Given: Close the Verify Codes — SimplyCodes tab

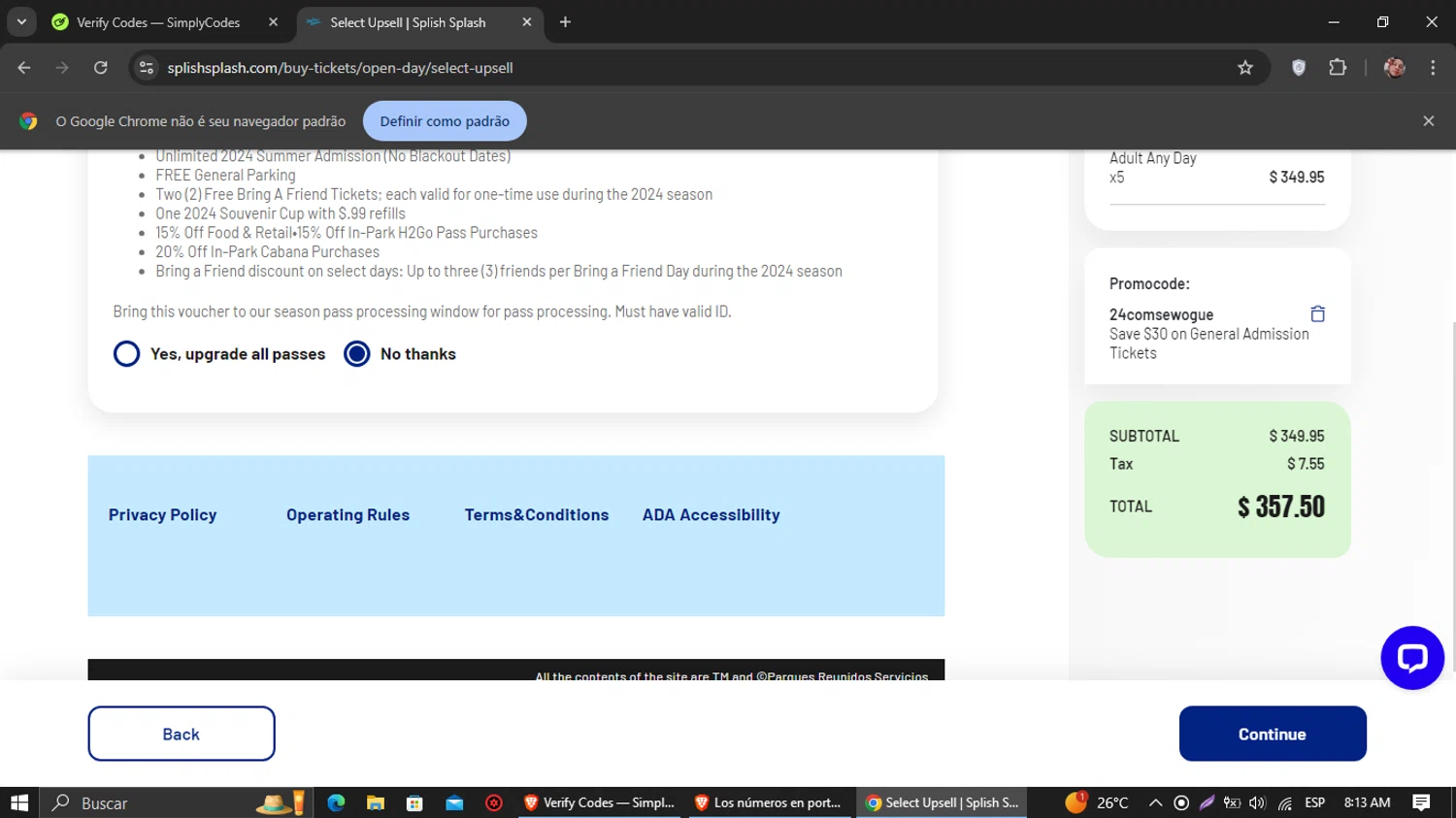Looking at the screenshot, I should (273, 22).
